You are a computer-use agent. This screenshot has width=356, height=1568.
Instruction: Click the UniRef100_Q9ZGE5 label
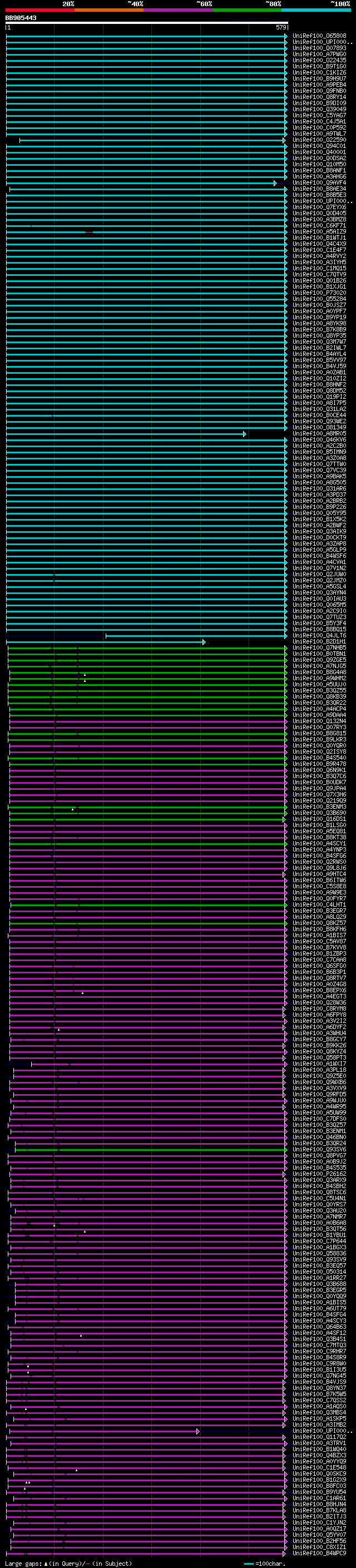click(x=319, y=660)
